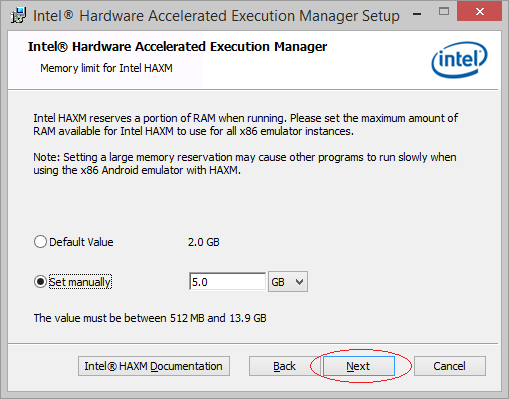Screen dimensions: 509x399
Task: Cancel the HAXM setup
Action: pos(450,366)
